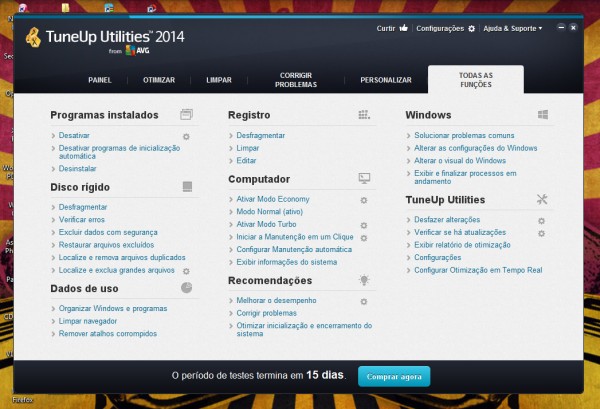Open Localize e remova arquivos duplicados
The width and height of the screenshot is (600, 409).
click(x=122, y=257)
